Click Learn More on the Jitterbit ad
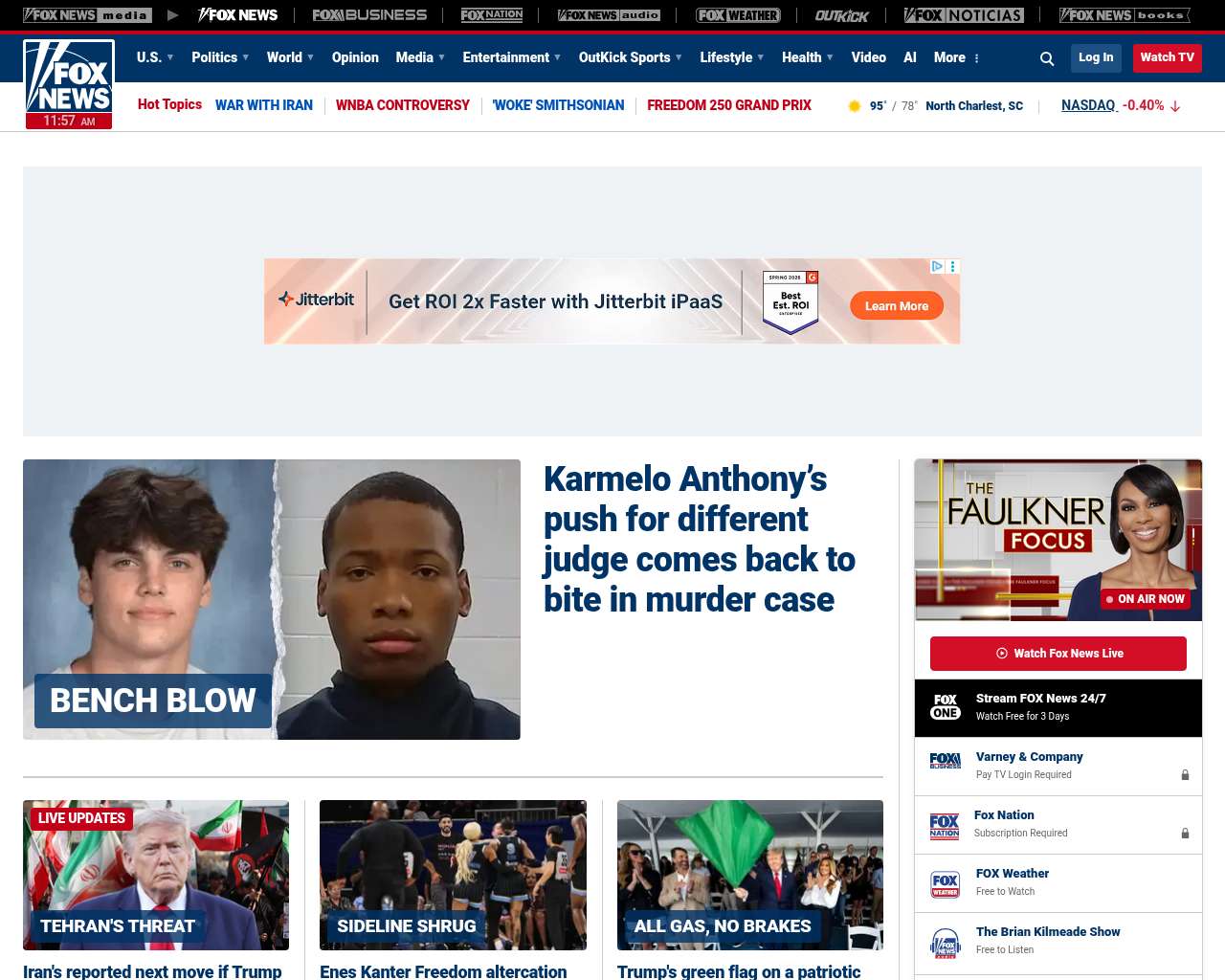The height and width of the screenshot is (980, 1225). [x=897, y=306]
